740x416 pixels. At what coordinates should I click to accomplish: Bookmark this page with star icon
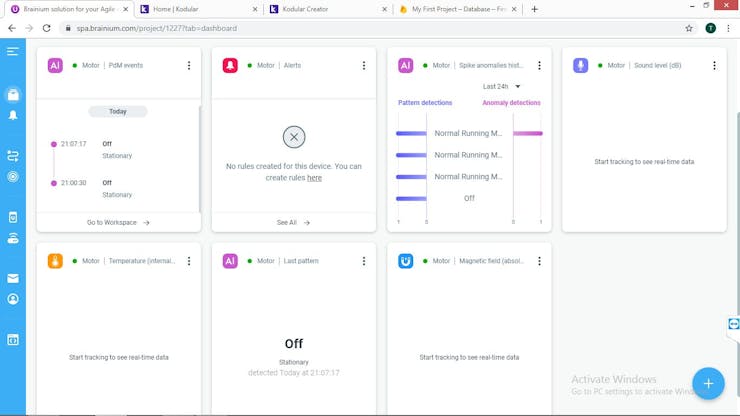tap(689, 28)
